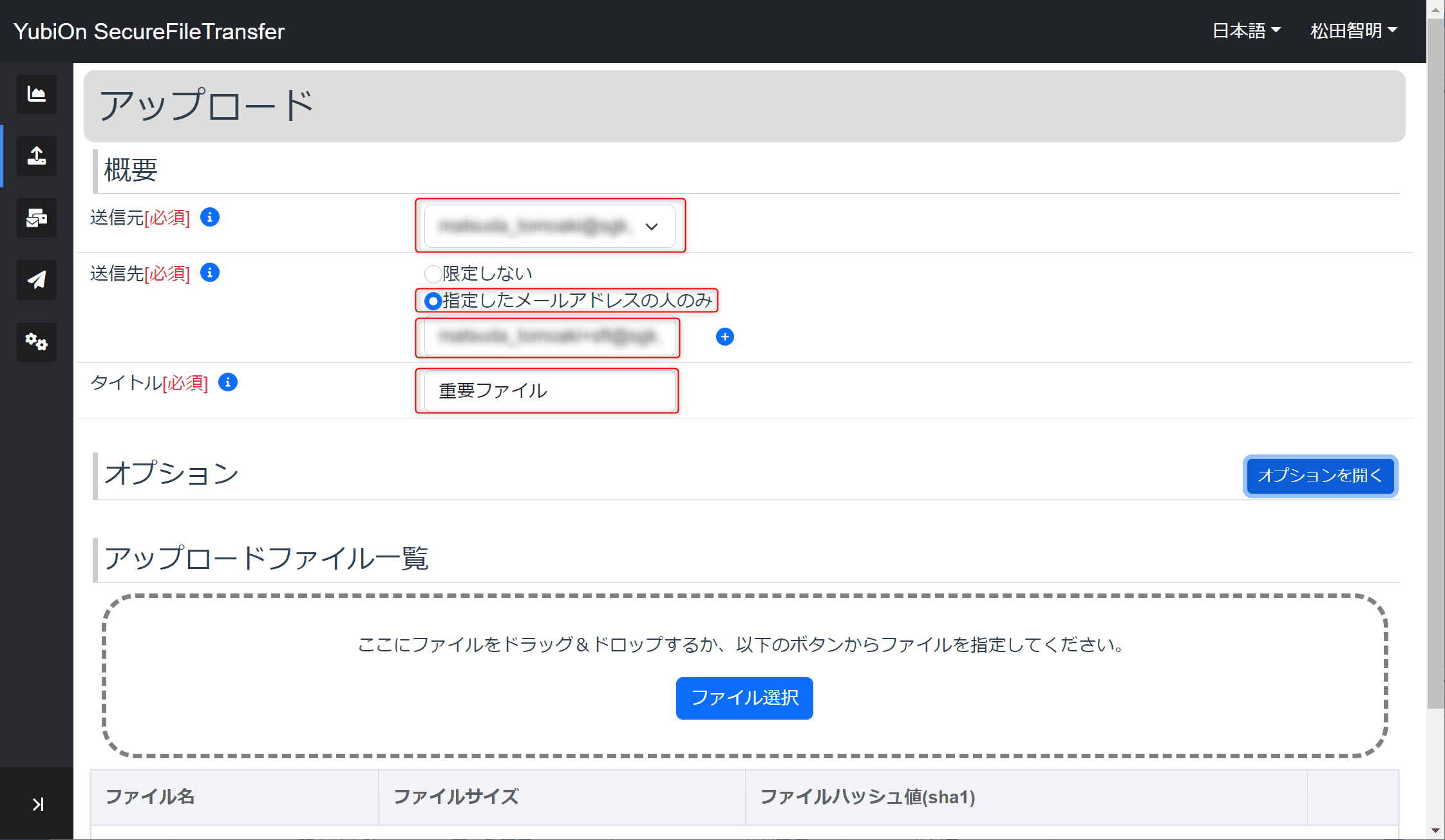The image size is (1445, 840).
Task: Click the file drag and drop area text
Action: [741, 644]
